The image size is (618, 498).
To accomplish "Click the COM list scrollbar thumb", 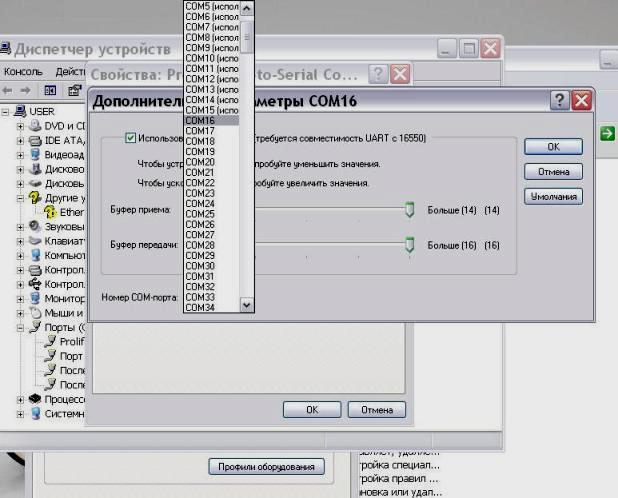I will pos(247,37).
